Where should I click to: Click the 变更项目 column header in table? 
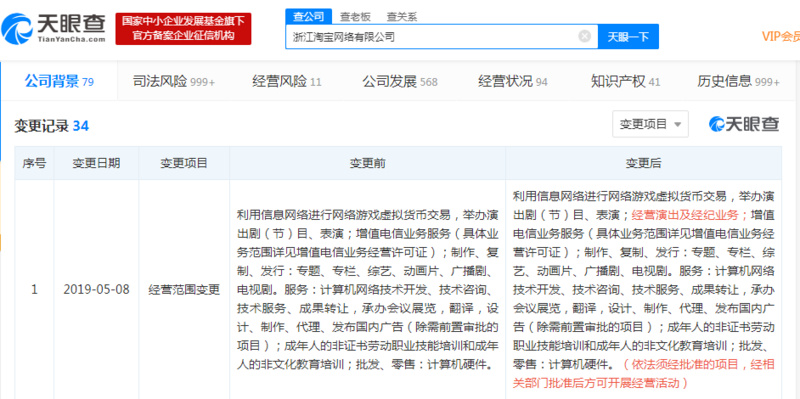pos(184,163)
